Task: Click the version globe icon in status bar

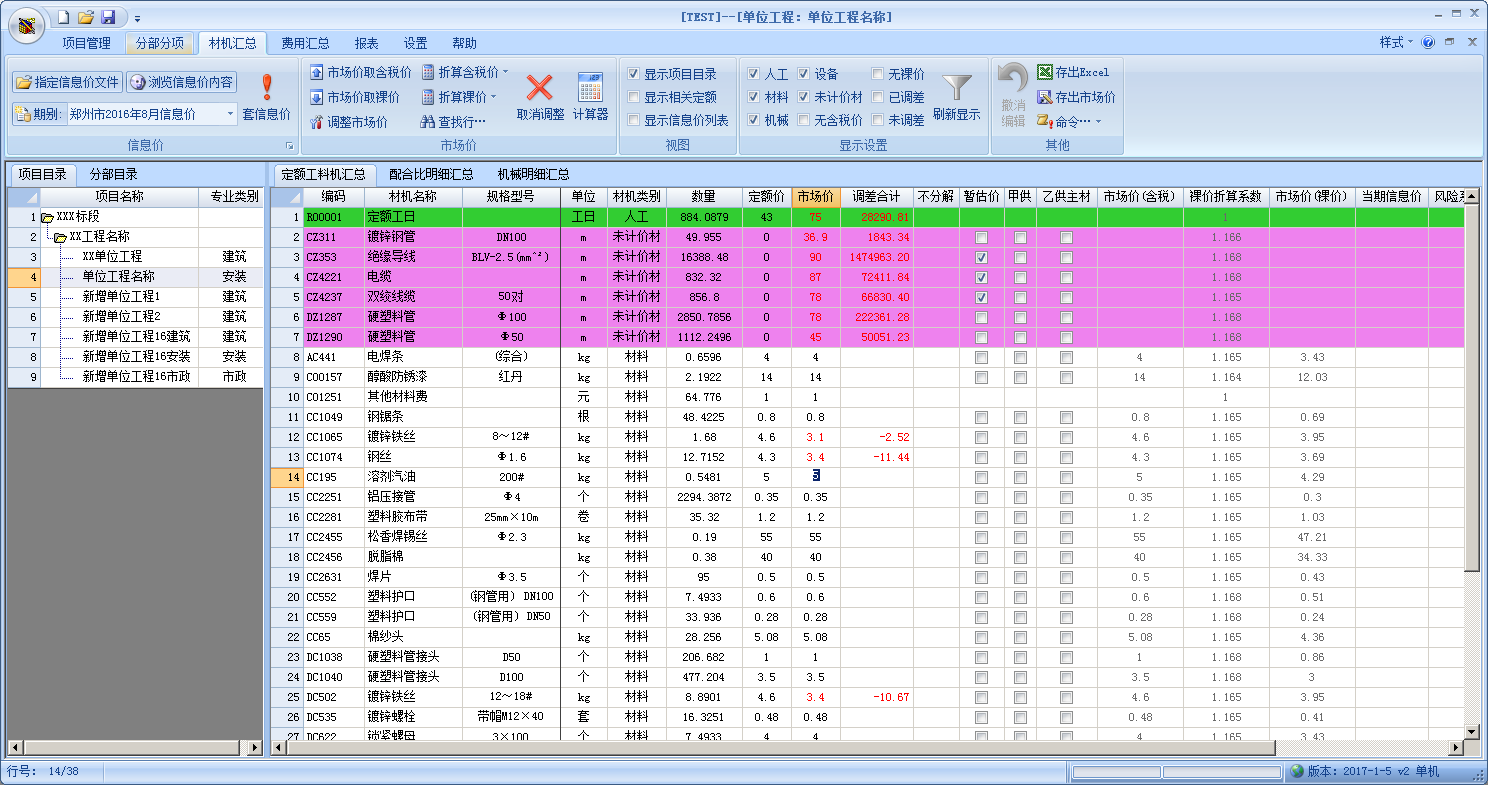Action: coord(1297,771)
